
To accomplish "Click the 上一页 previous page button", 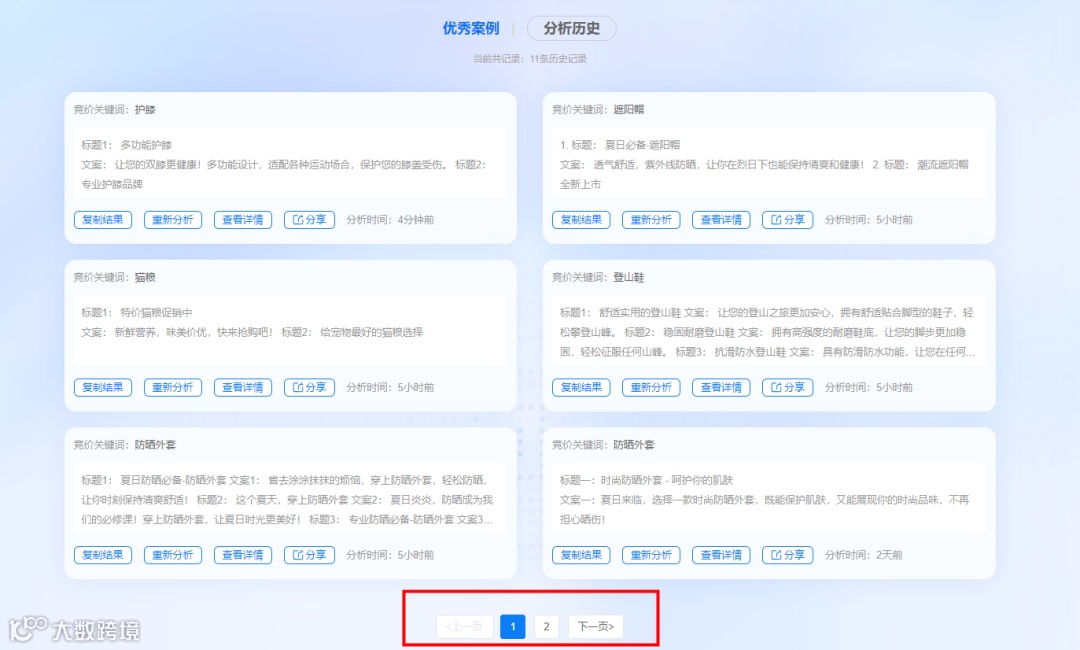I will click(464, 626).
